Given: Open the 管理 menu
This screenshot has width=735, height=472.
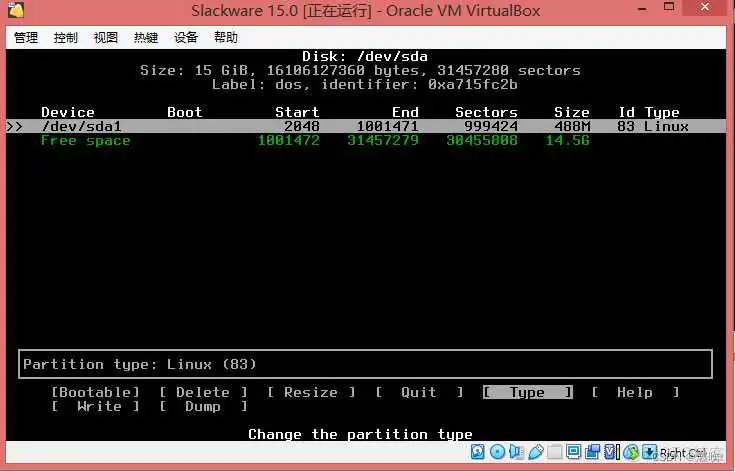Looking at the screenshot, I should (26, 37).
